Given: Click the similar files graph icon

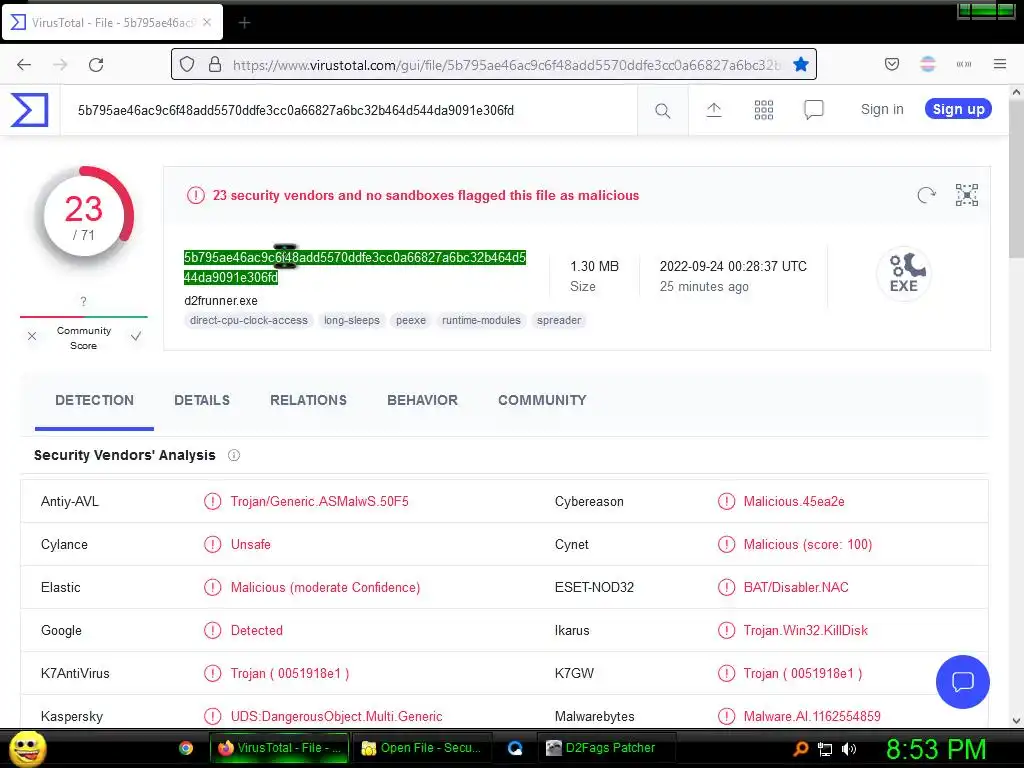Looking at the screenshot, I should 967,195.
